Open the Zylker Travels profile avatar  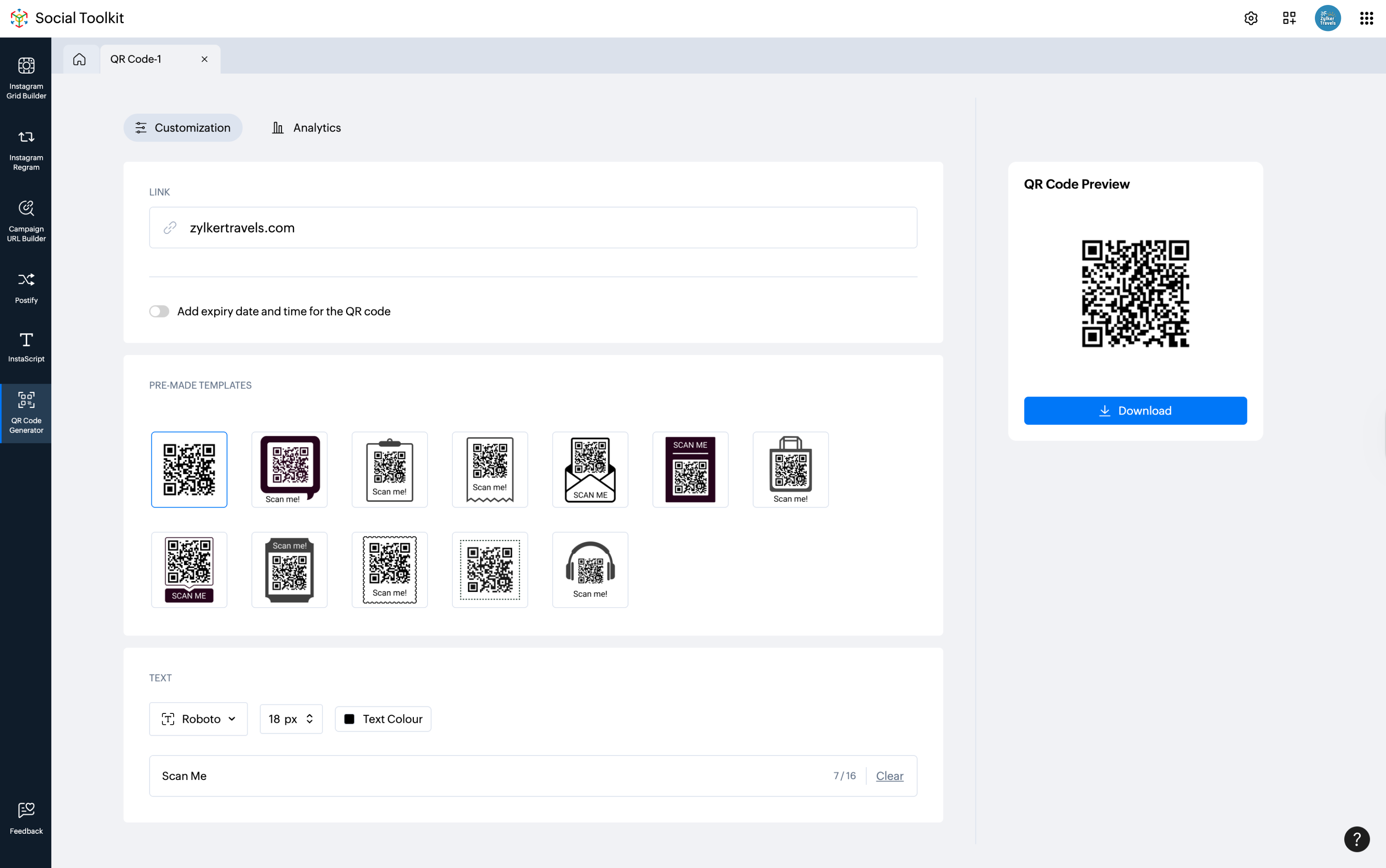point(1327,18)
